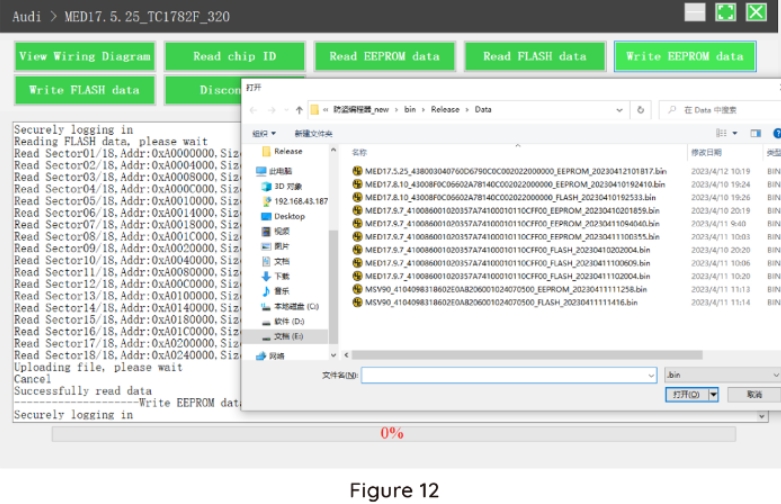This screenshot has width=781, height=504.
Task: Sort files by 修改日期 column header
Action: click(706, 152)
